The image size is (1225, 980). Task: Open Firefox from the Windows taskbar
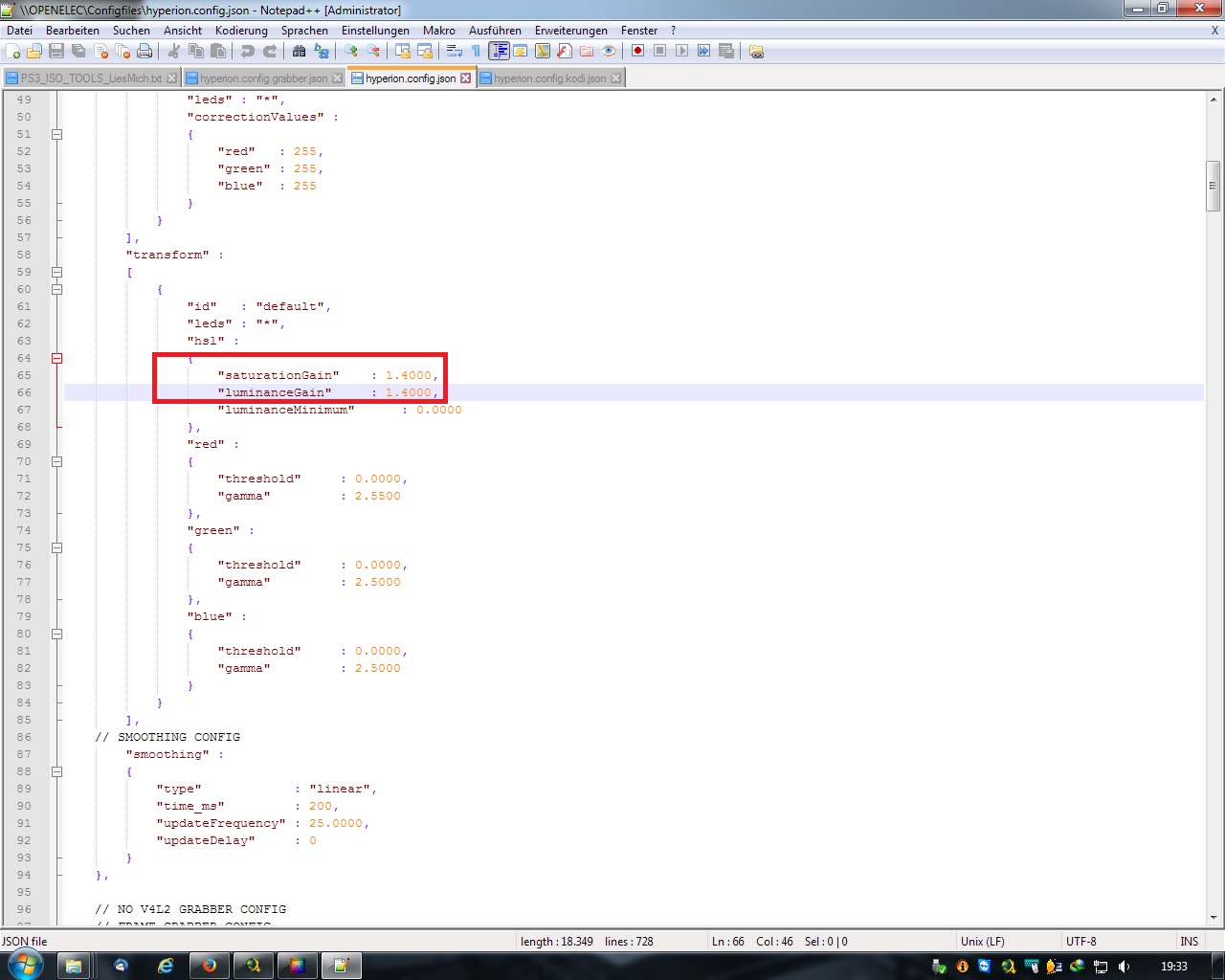pyautogui.click(x=209, y=966)
